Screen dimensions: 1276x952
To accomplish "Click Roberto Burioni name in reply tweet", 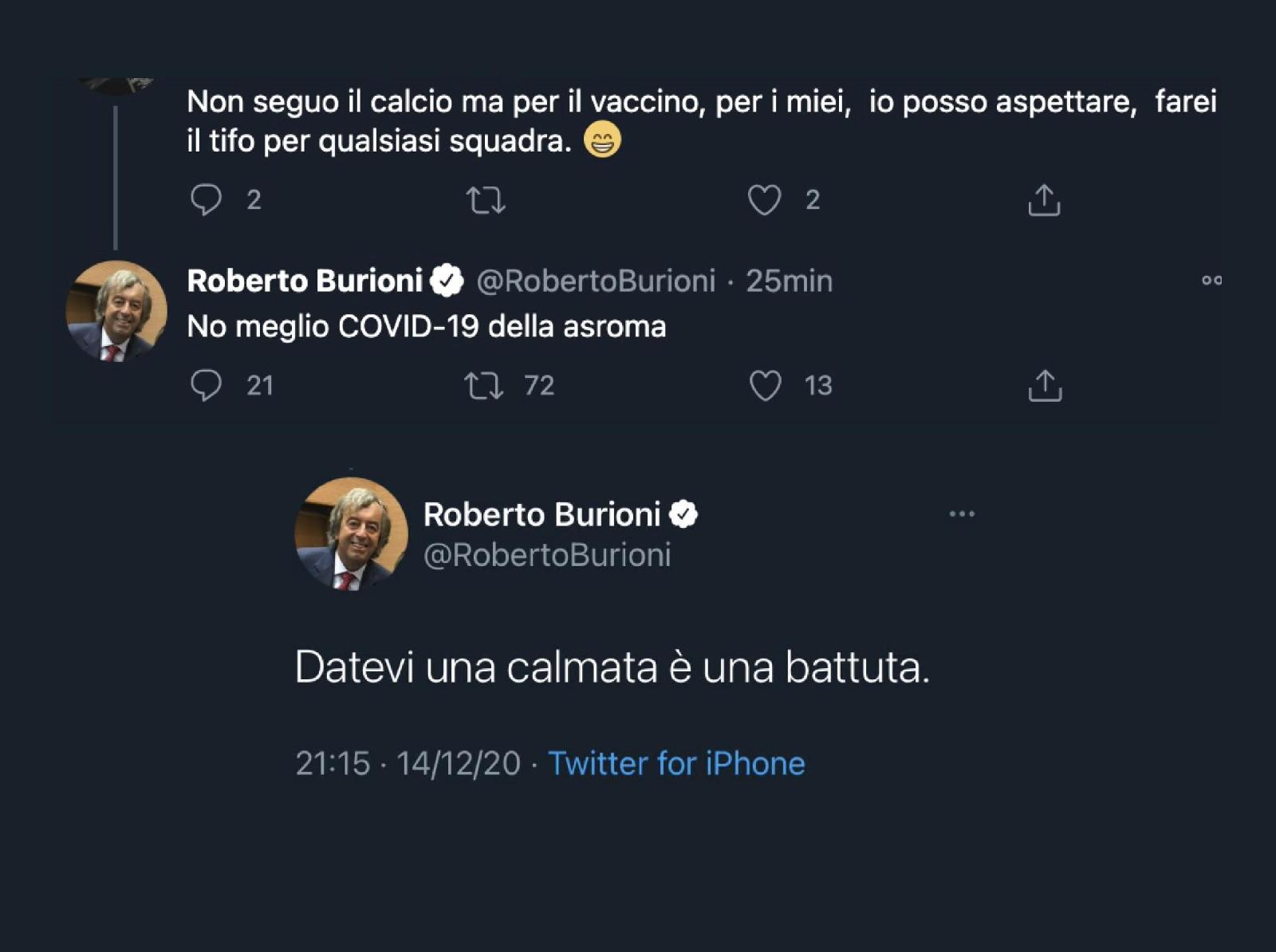I will pos(304,281).
